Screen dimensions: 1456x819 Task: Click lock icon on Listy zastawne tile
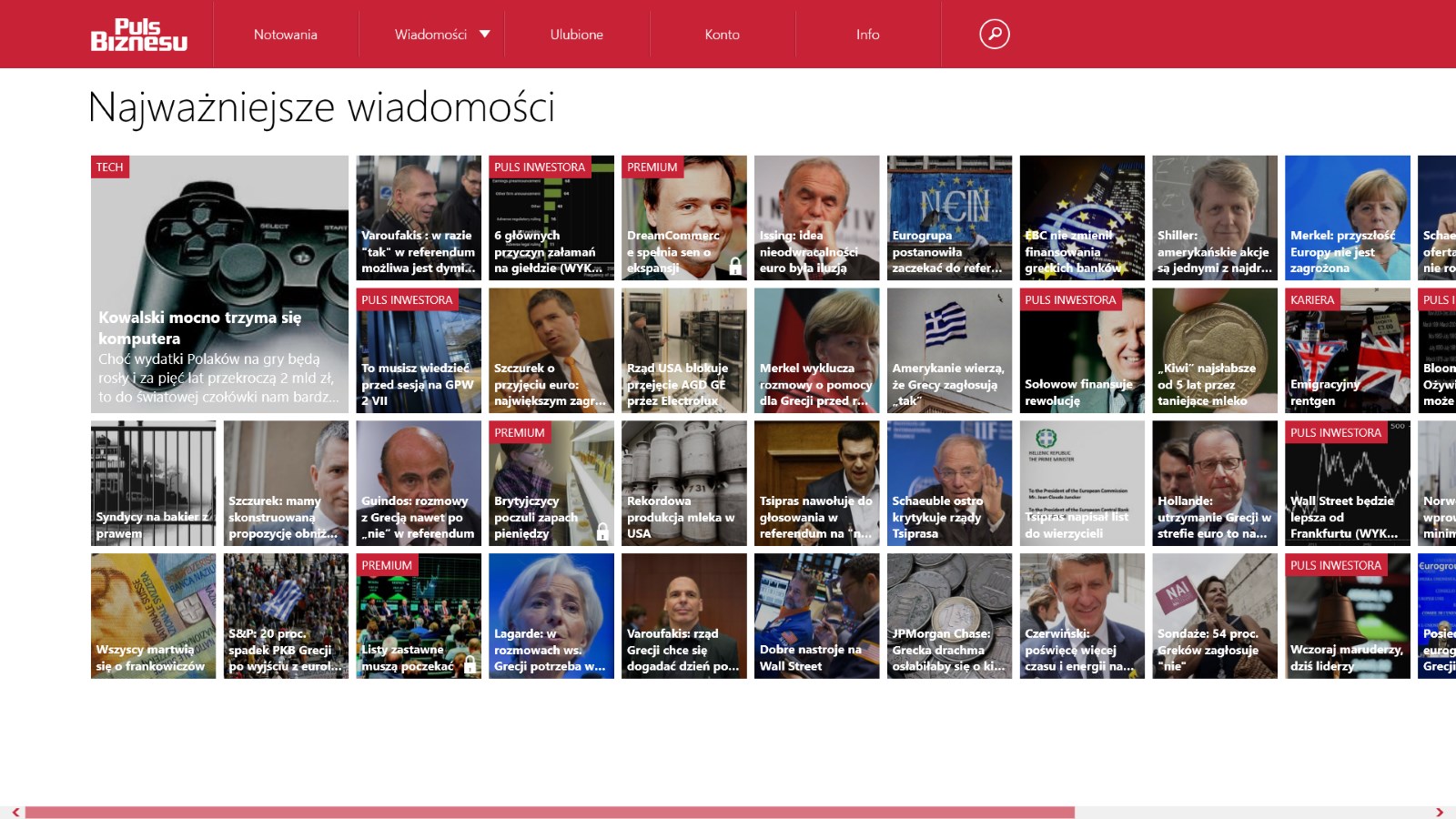click(x=470, y=665)
